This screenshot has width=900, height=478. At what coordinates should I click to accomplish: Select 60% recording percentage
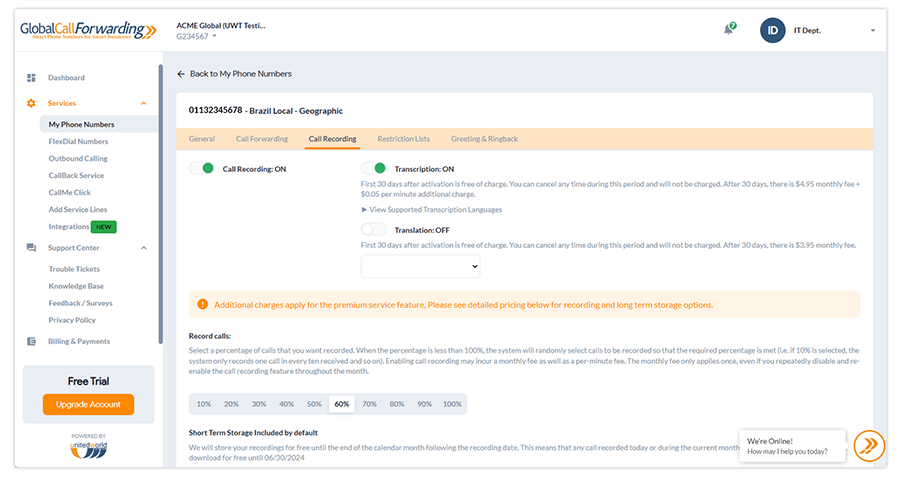click(342, 404)
